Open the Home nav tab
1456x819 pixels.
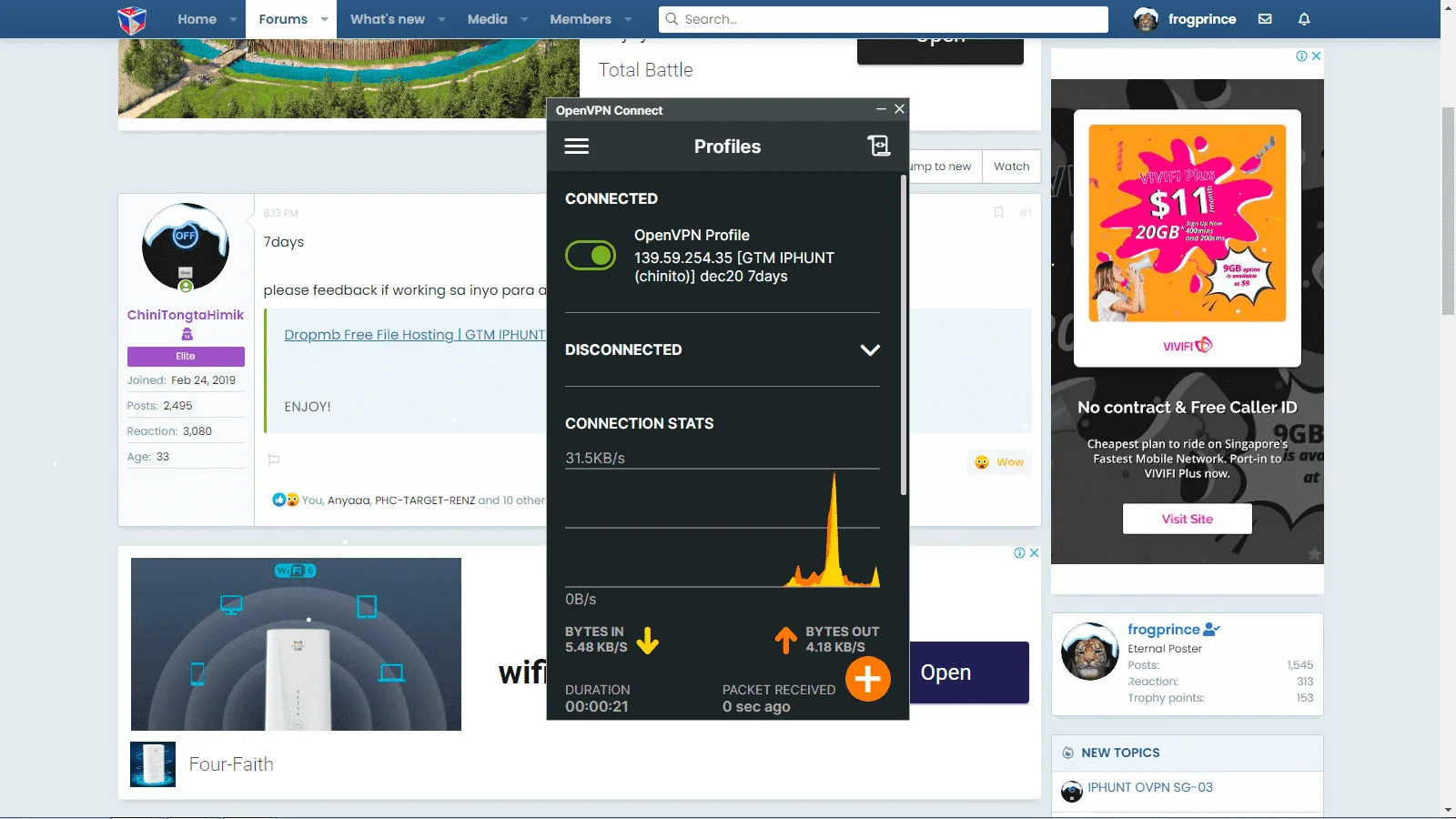(x=197, y=19)
